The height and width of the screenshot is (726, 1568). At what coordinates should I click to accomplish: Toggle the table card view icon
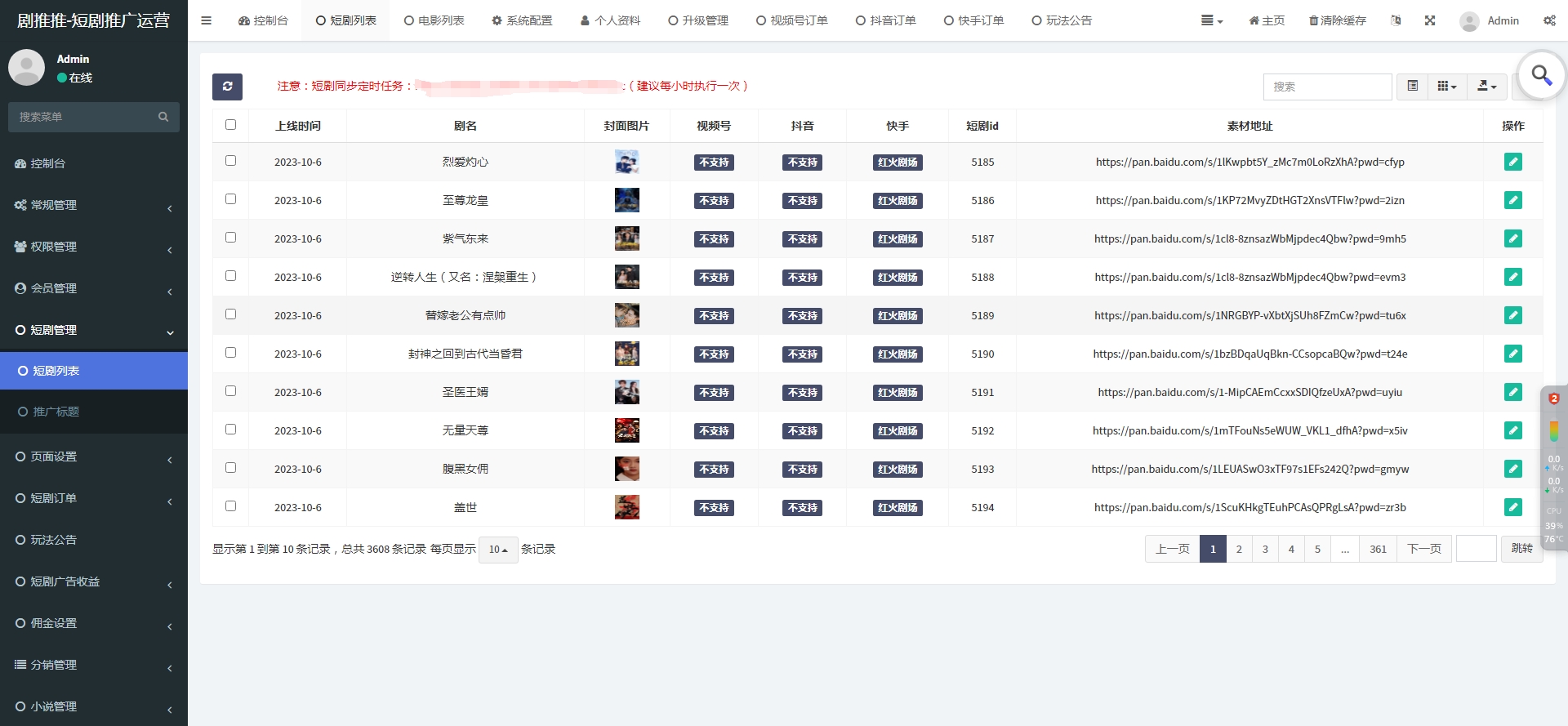tap(1412, 87)
